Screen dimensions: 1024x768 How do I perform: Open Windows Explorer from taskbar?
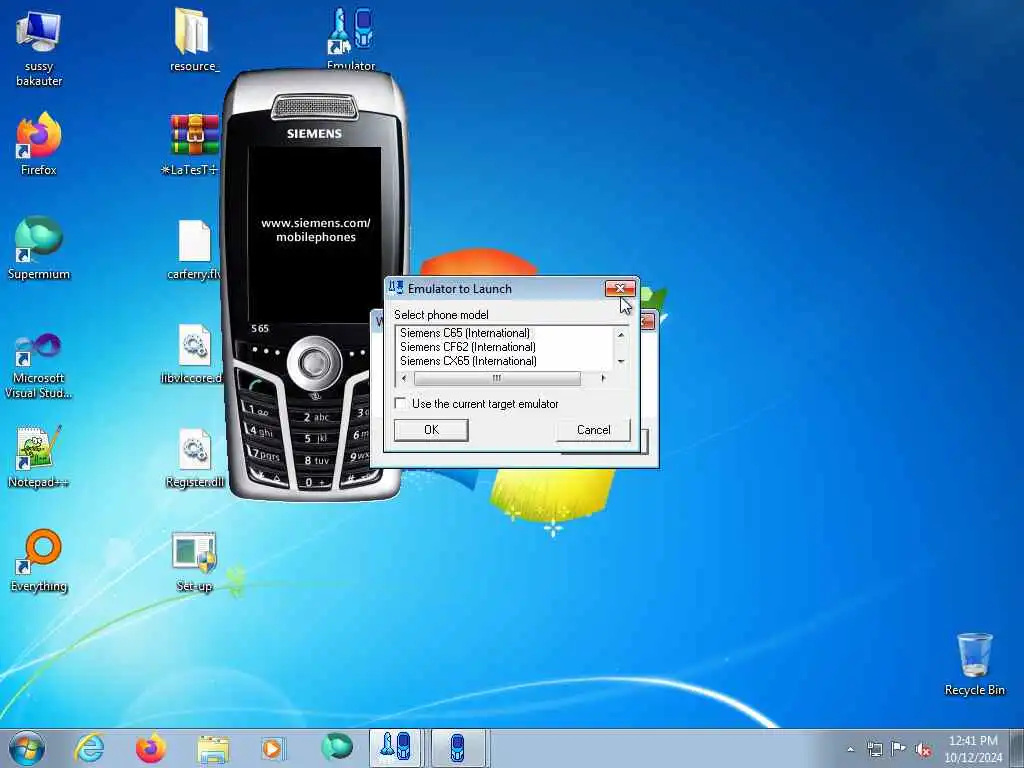tap(213, 749)
